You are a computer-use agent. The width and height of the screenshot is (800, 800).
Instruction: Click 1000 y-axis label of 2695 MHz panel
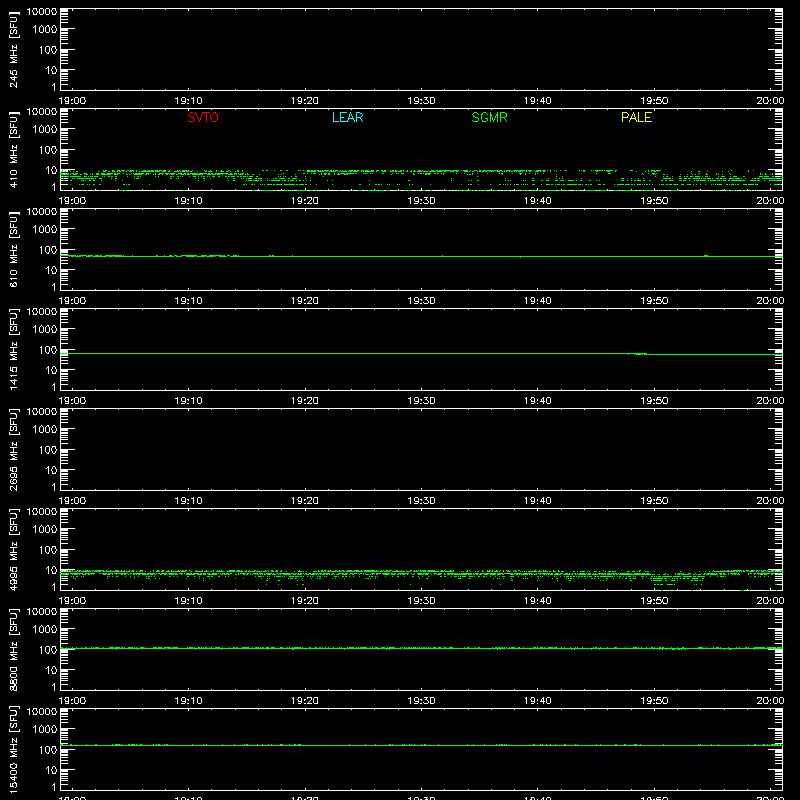pos(45,430)
